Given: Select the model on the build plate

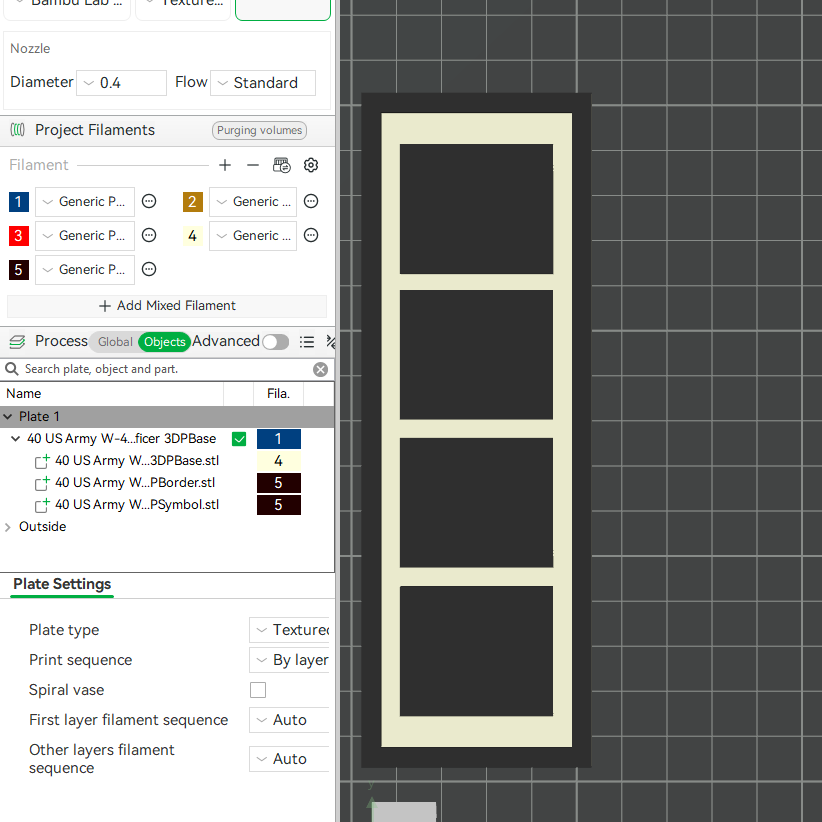Looking at the screenshot, I should [476, 430].
